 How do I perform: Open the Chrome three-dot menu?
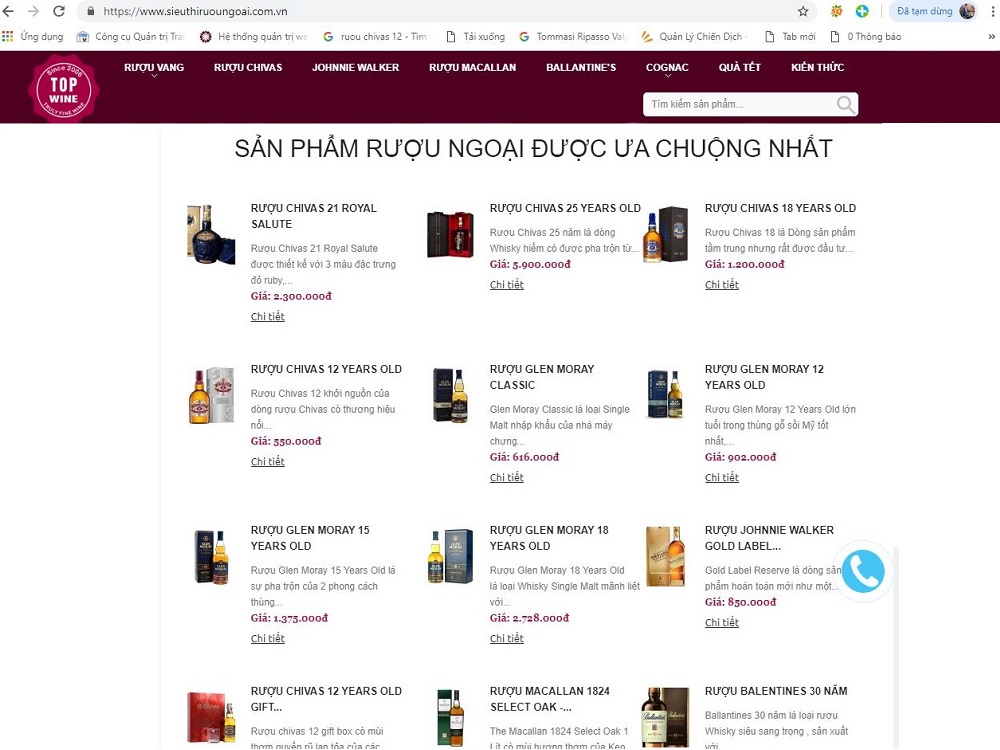click(x=992, y=11)
